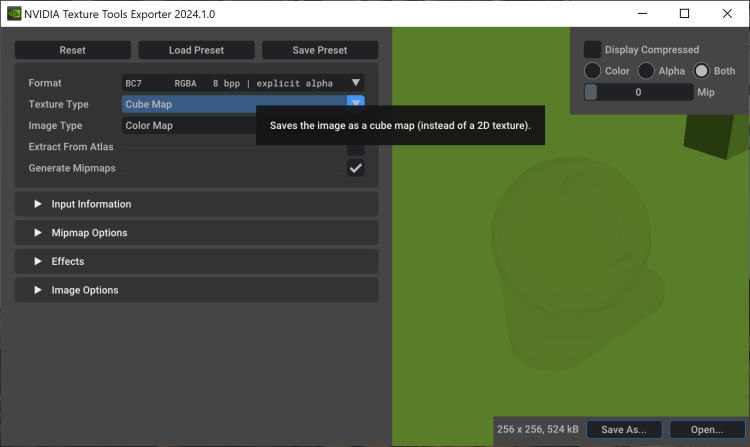Select the Both radio button
The width and height of the screenshot is (750, 447).
tap(701, 71)
